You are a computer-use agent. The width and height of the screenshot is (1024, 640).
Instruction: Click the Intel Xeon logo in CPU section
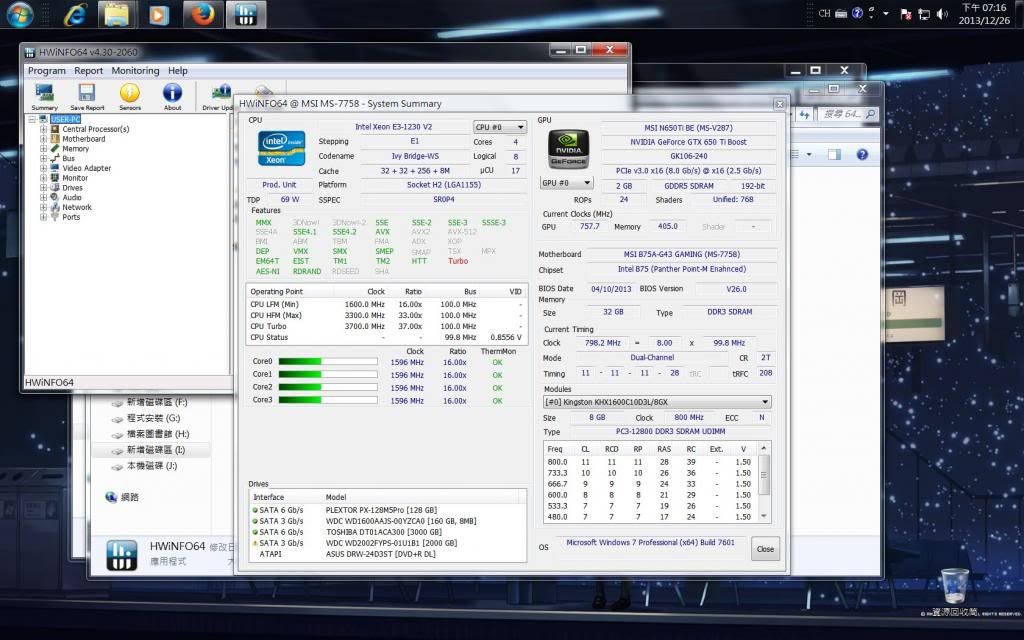point(281,148)
